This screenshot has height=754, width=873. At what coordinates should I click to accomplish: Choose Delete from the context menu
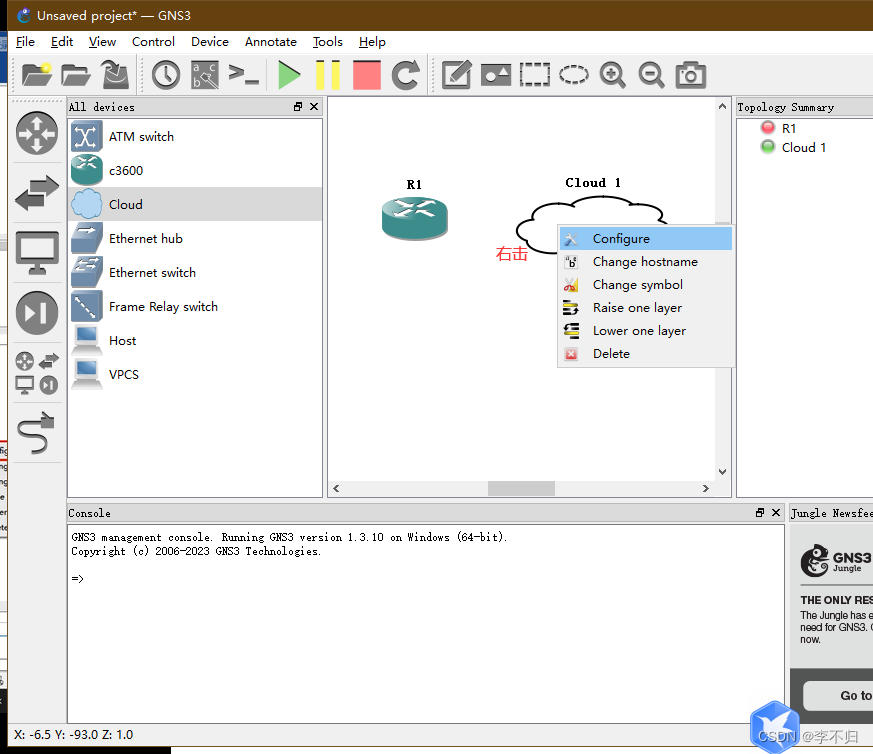click(646, 354)
